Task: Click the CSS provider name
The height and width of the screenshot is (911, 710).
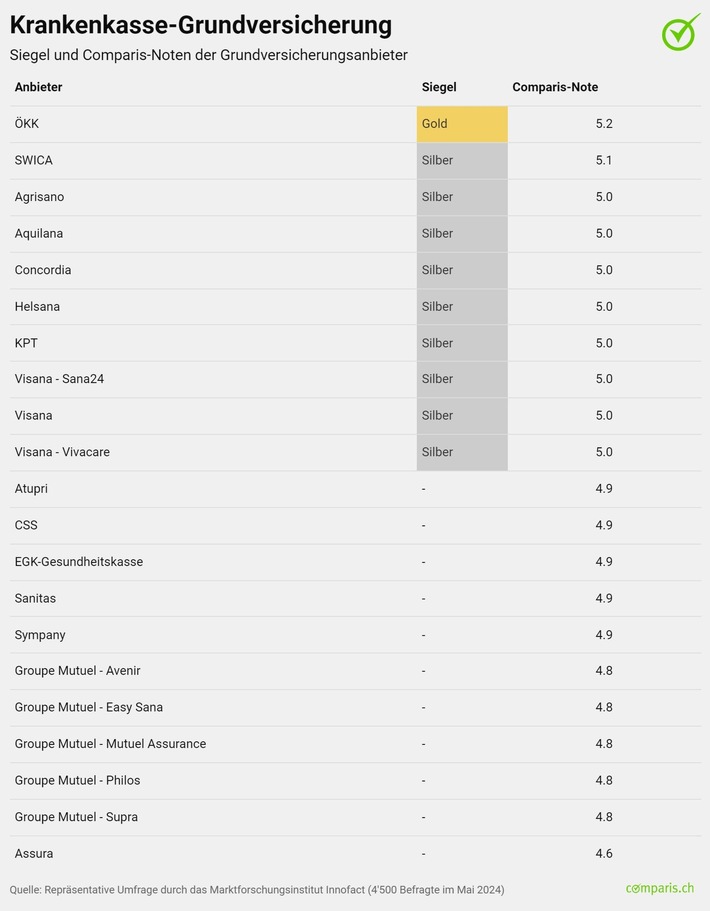Action: point(26,525)
